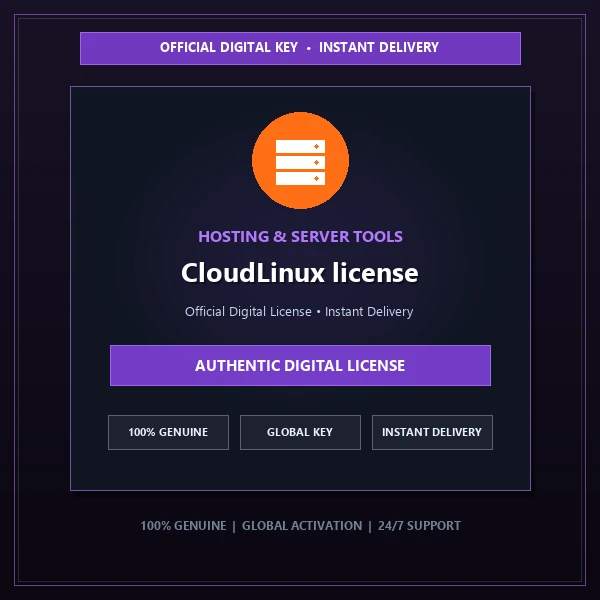This screenshot has height=600, width=600.
Task: Select the Instant Delivery badge
Action: pyautogui.click(x=432, y=432)
